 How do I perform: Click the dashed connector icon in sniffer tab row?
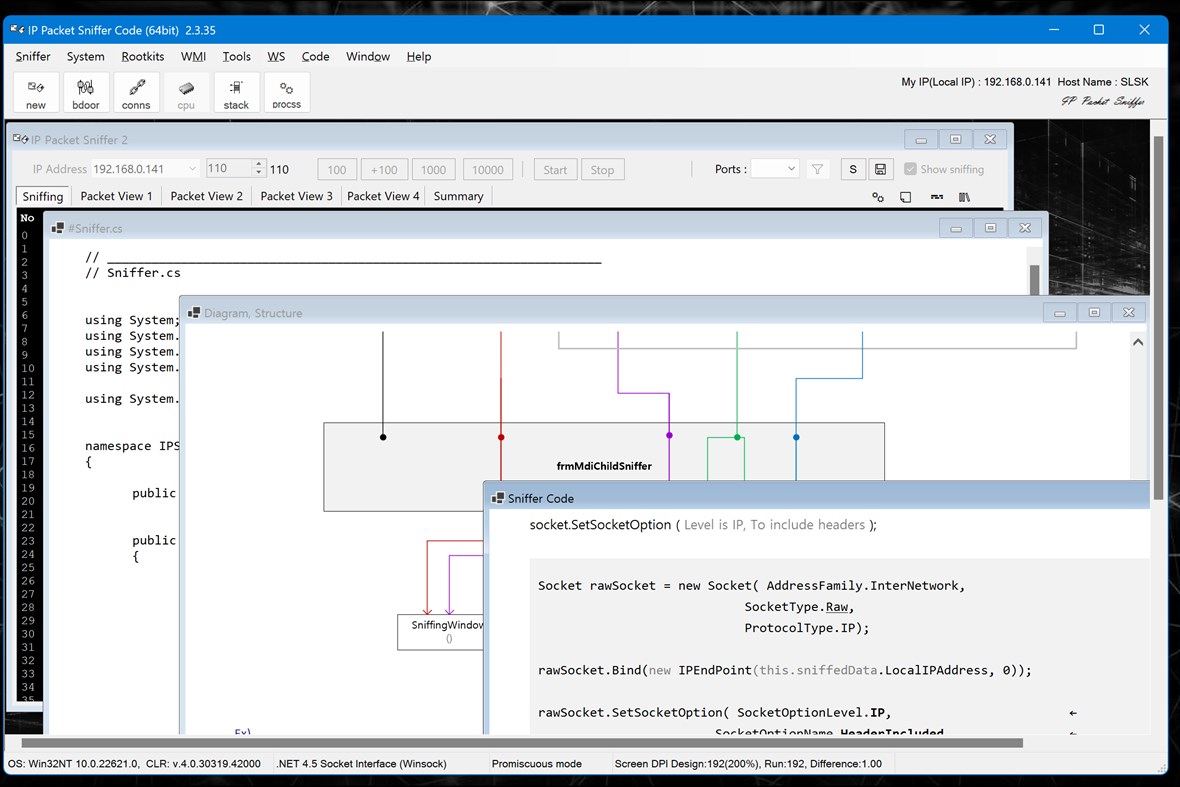[x=936, y=197]
